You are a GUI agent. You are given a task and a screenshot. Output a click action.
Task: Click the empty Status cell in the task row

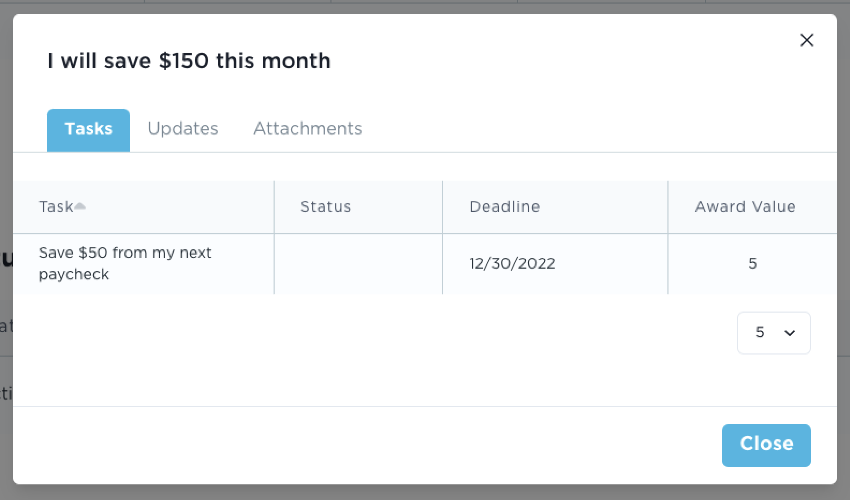click(x=358, y=264)
